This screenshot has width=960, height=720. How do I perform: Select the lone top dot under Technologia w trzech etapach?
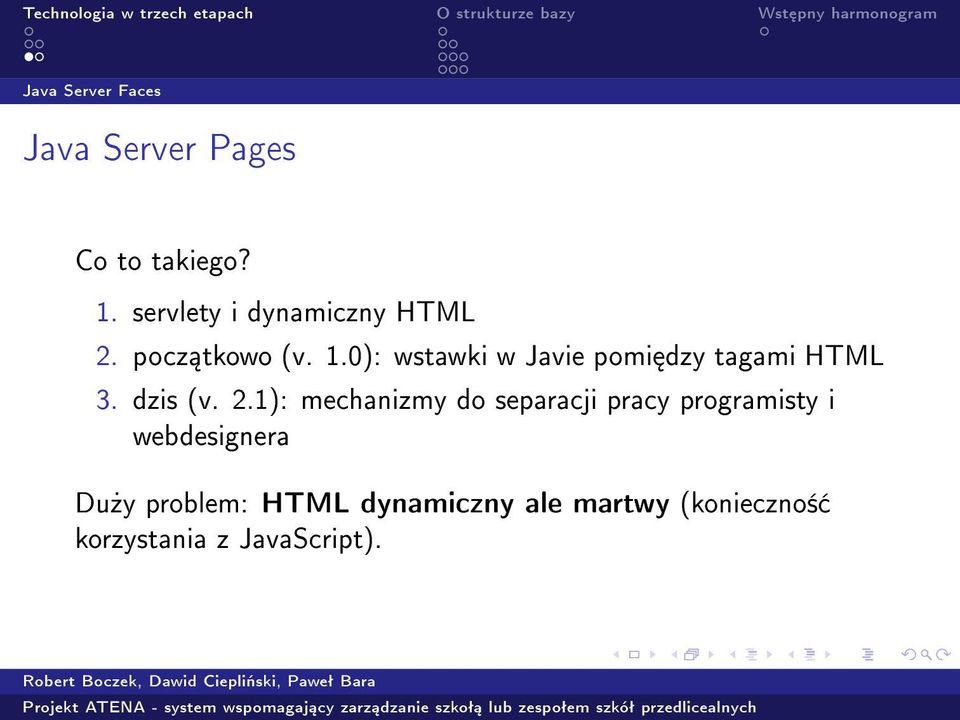[28, 31]
